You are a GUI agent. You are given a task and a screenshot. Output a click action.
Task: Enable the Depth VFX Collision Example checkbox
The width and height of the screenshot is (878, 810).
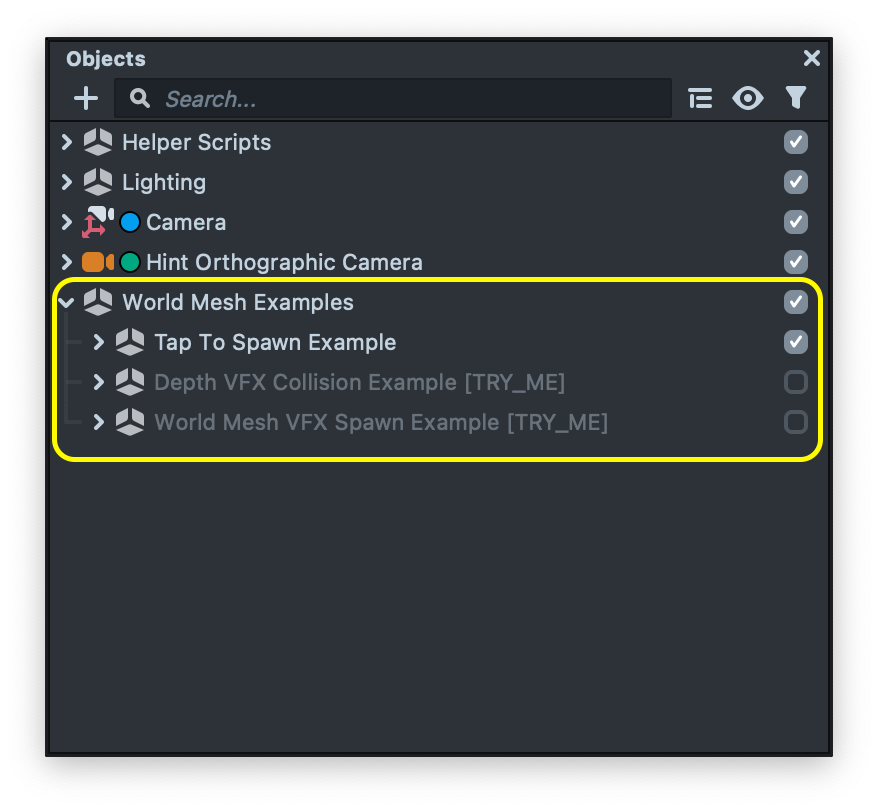[795, 382]
